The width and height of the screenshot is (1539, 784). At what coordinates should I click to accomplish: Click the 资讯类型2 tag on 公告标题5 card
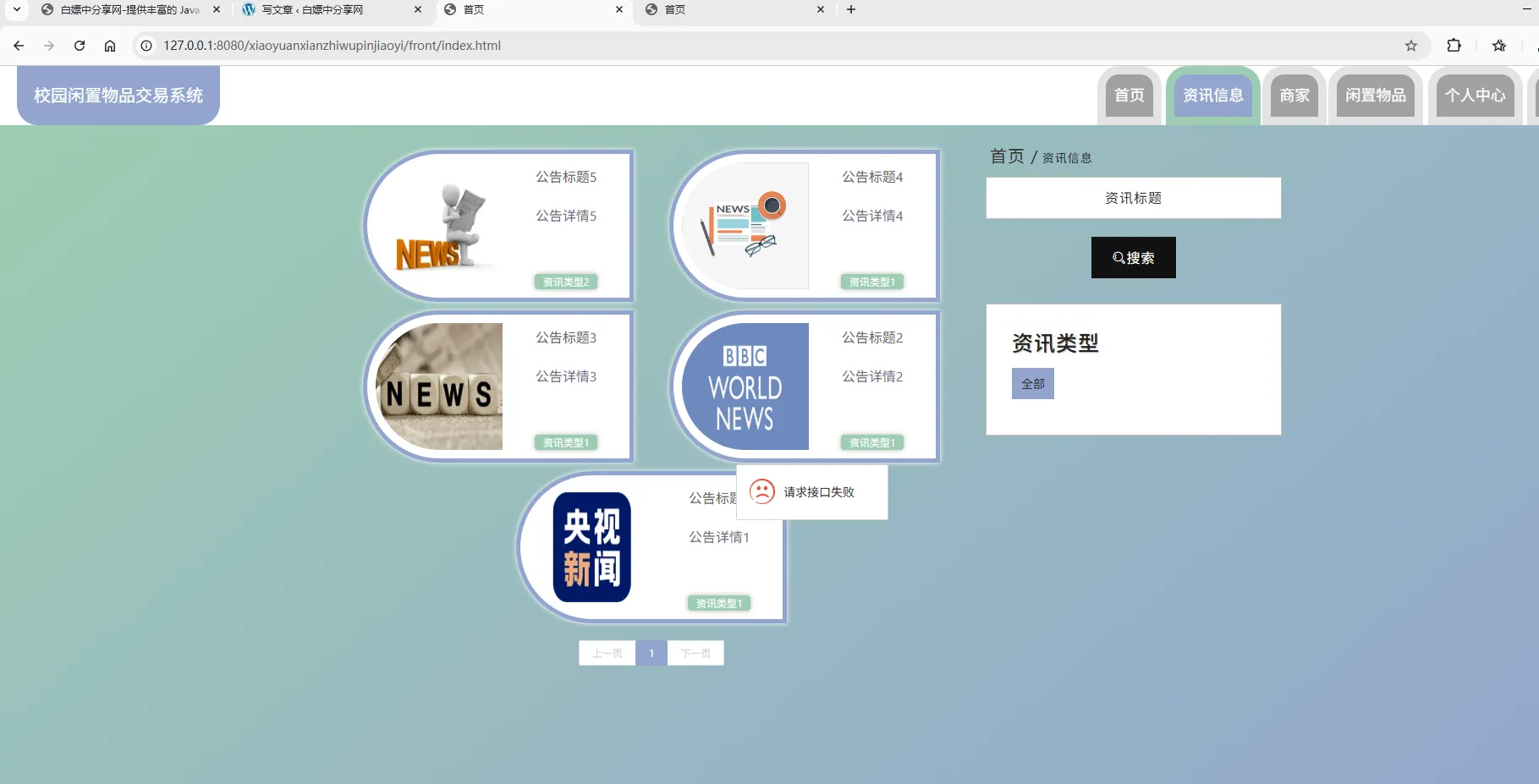565,282
